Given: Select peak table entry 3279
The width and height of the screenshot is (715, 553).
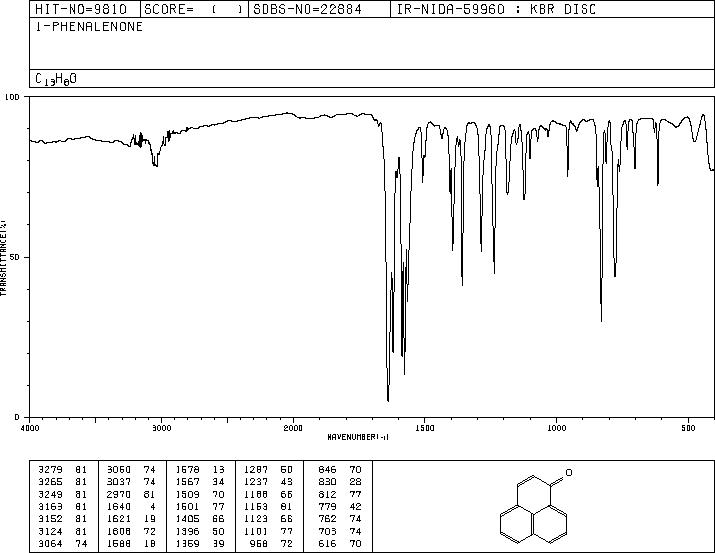Looking at the screenshot, I should (x=51, y=469).
